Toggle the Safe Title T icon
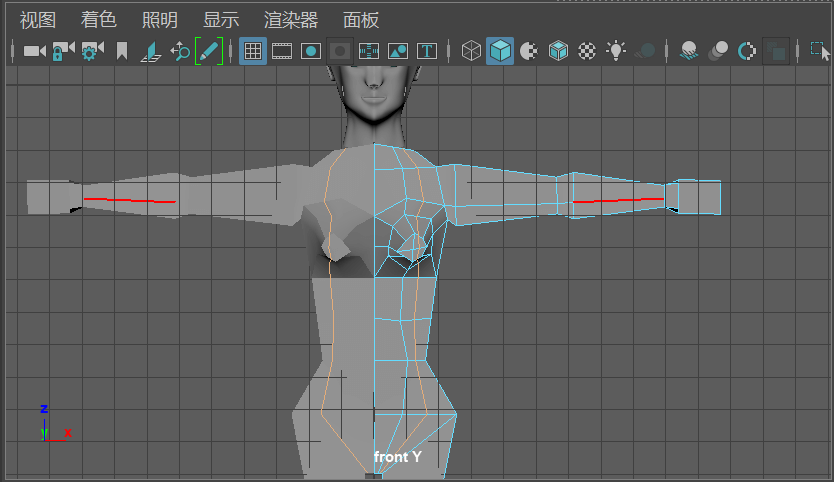The width and height of the screenshot is (834, 482). pos(427,51)
